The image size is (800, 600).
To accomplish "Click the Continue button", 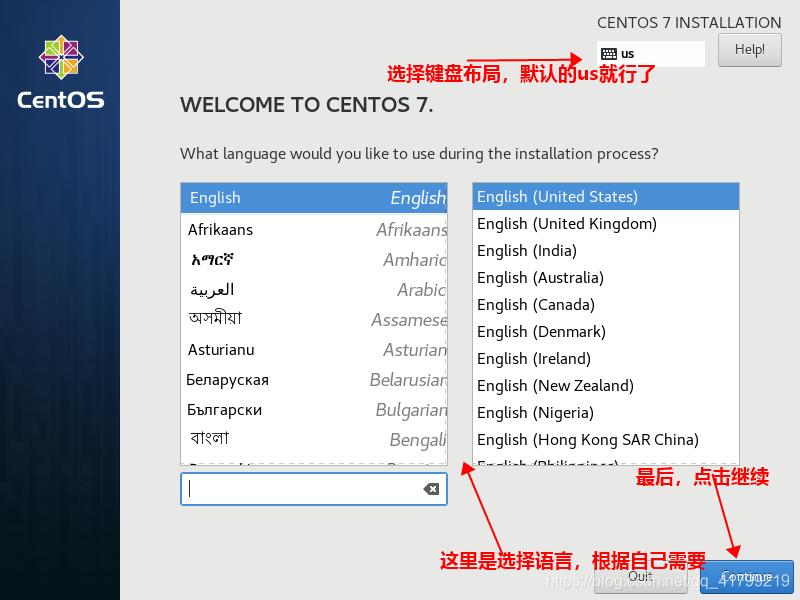I will [747, 577].
